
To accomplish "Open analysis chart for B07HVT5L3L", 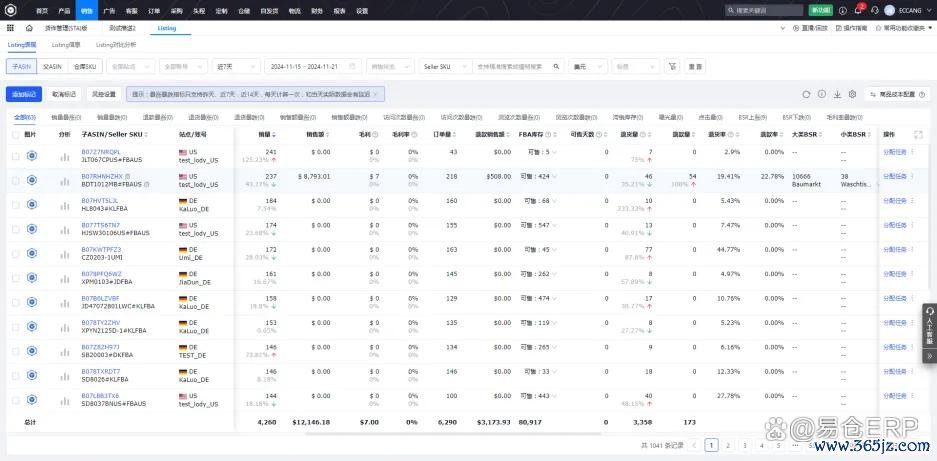I will 65,205.
